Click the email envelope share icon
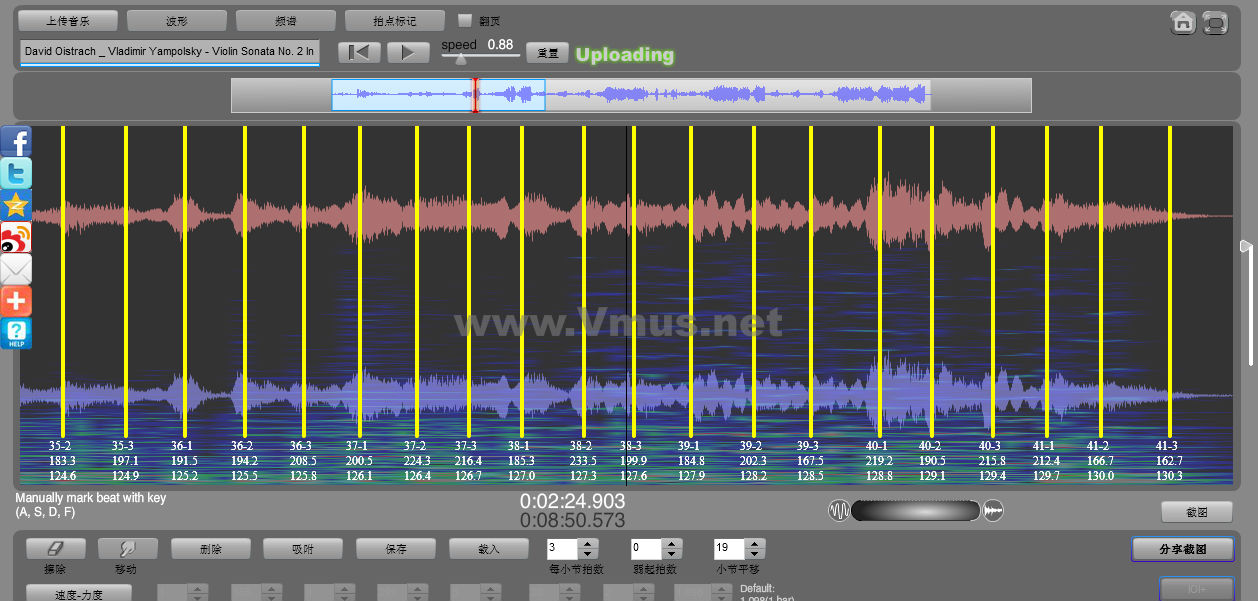The image size is (1258, 601). point(16,269)
